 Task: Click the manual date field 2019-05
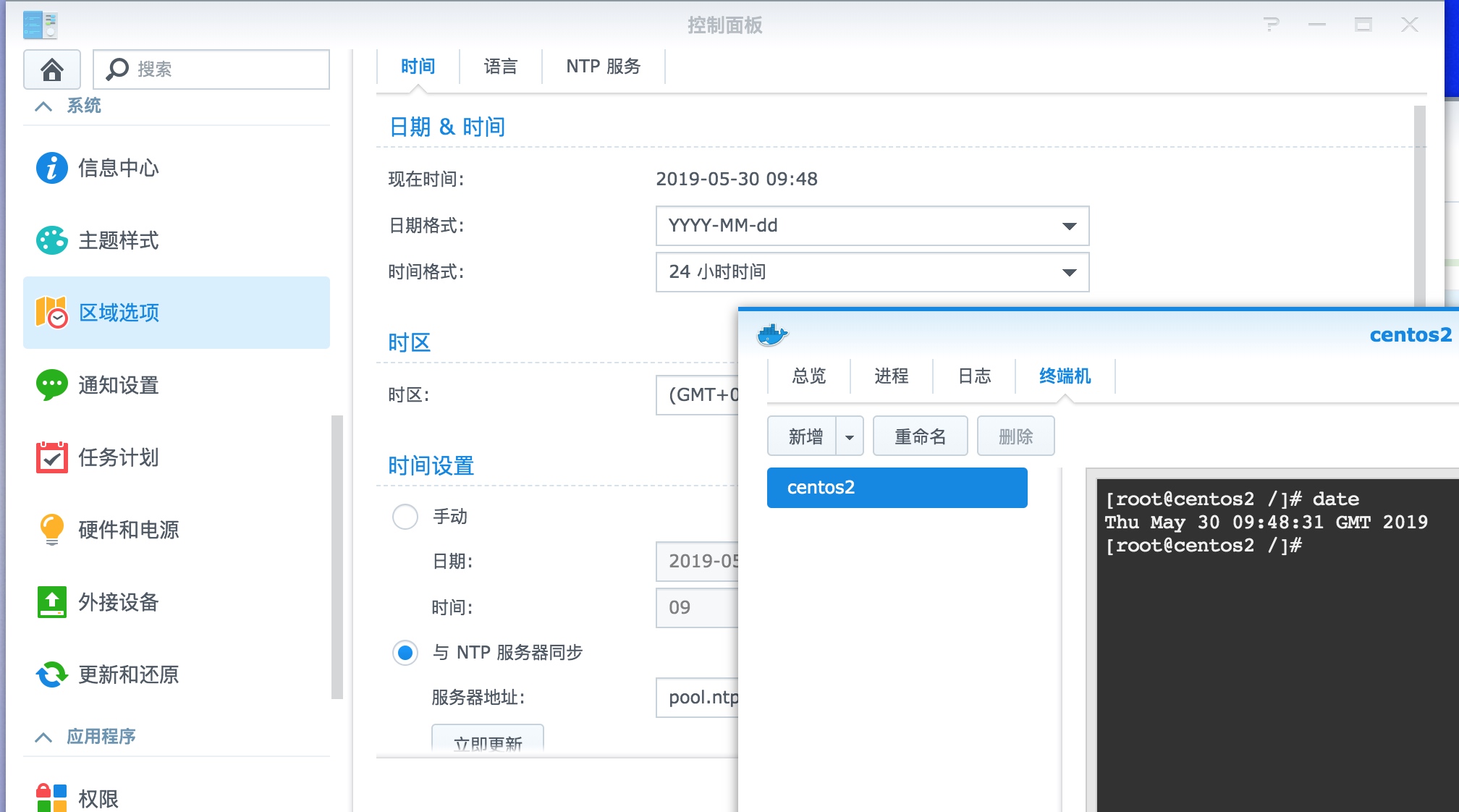pyautogui.click(x=698, y=562)
